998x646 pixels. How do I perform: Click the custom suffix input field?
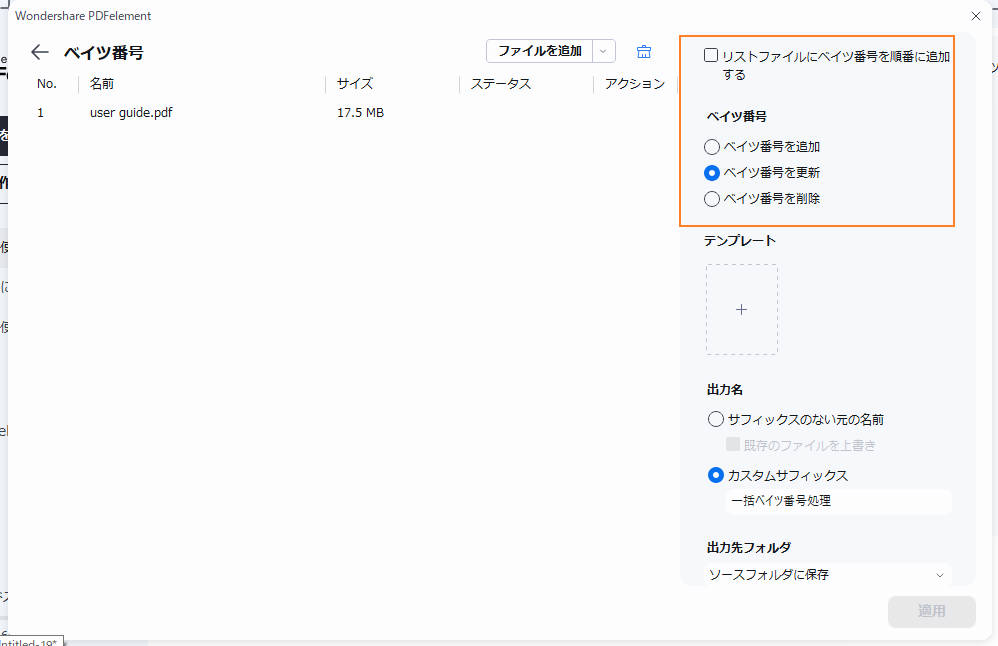pos(838,501)
